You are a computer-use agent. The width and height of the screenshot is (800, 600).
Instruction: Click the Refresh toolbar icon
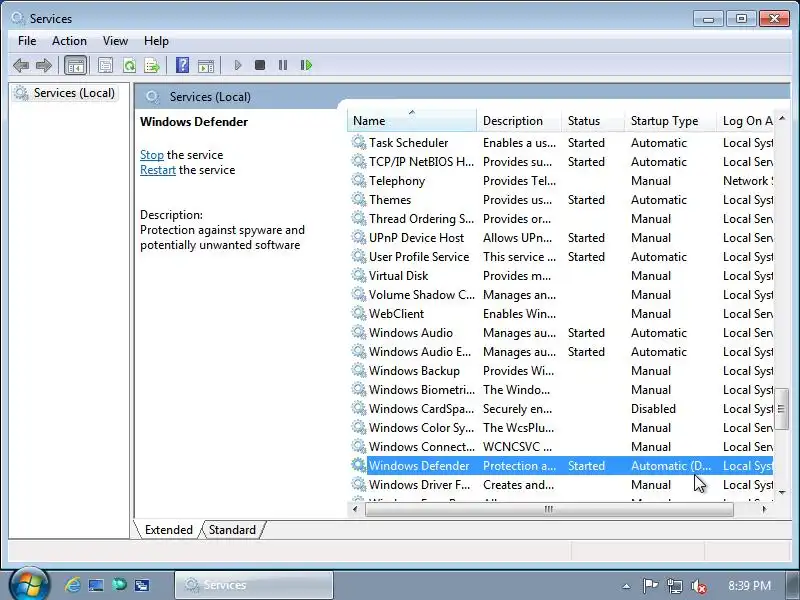pyautogui.click(x=129, y=65)
